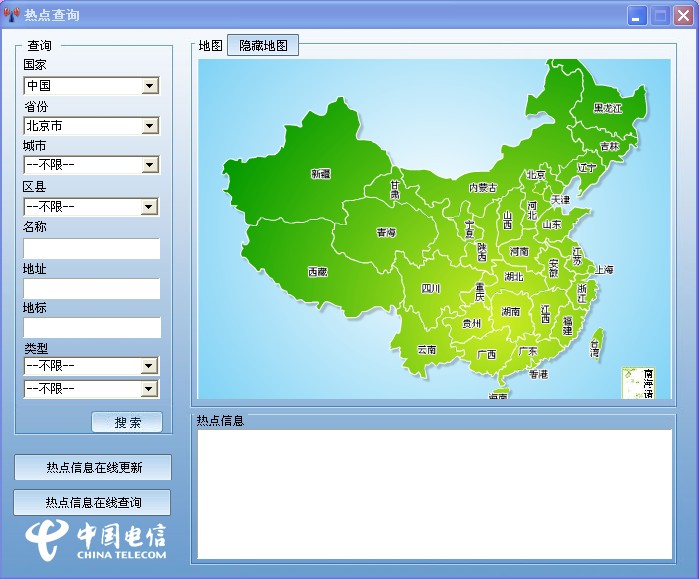
Task: Click 热点信息在线更新 update button
Action: pos(93,468)
